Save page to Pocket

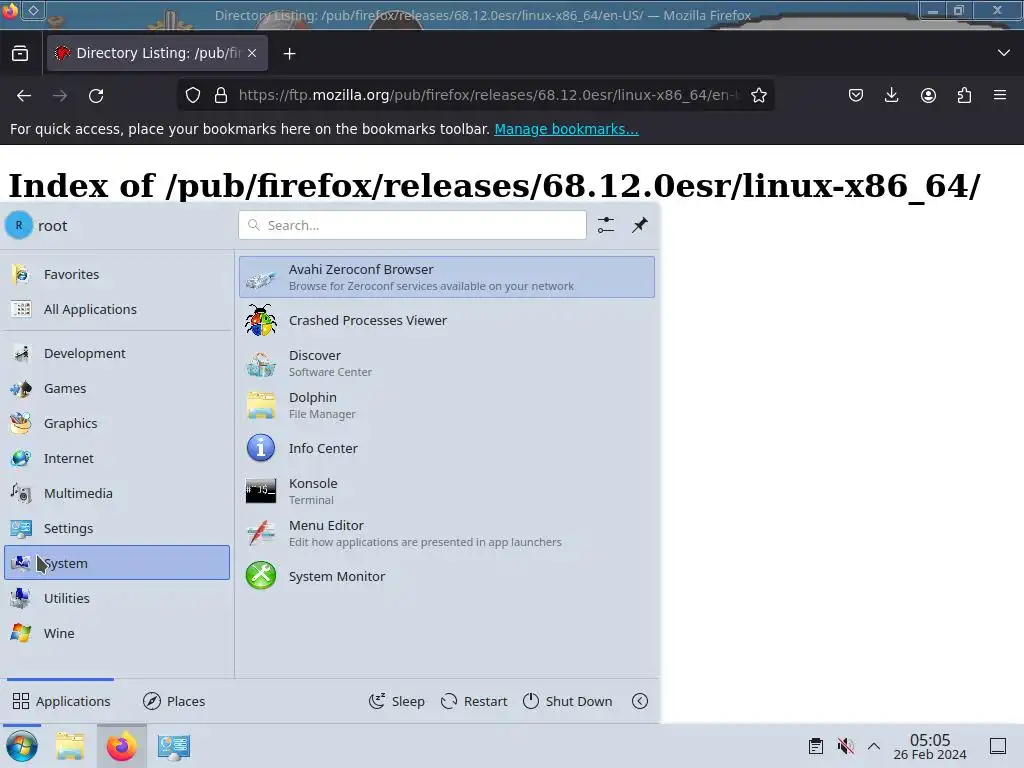pyautogui.click(x=856, y=95)
